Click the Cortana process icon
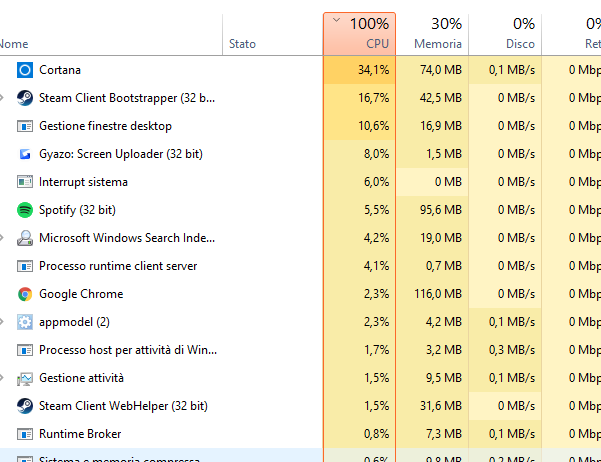The height and width of the screenshot is (462, 601). (25, 70)
